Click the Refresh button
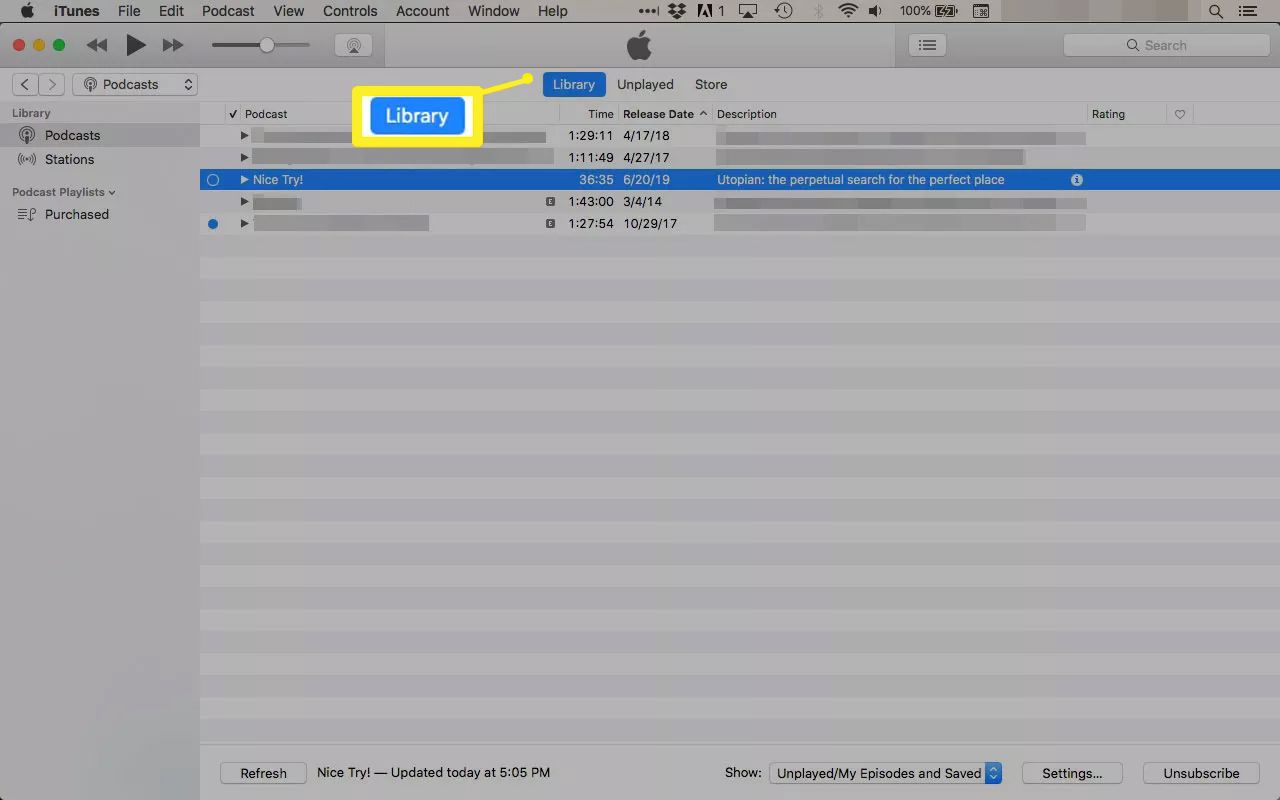The height and width of the screenshot is (800, 1280). point(264,773)
